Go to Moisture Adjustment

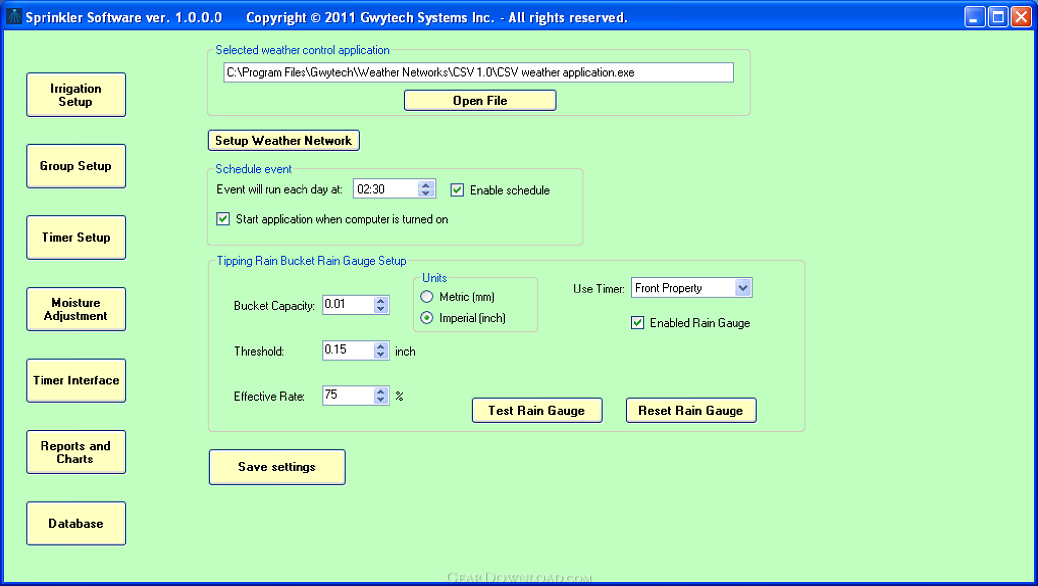(76, 309)
